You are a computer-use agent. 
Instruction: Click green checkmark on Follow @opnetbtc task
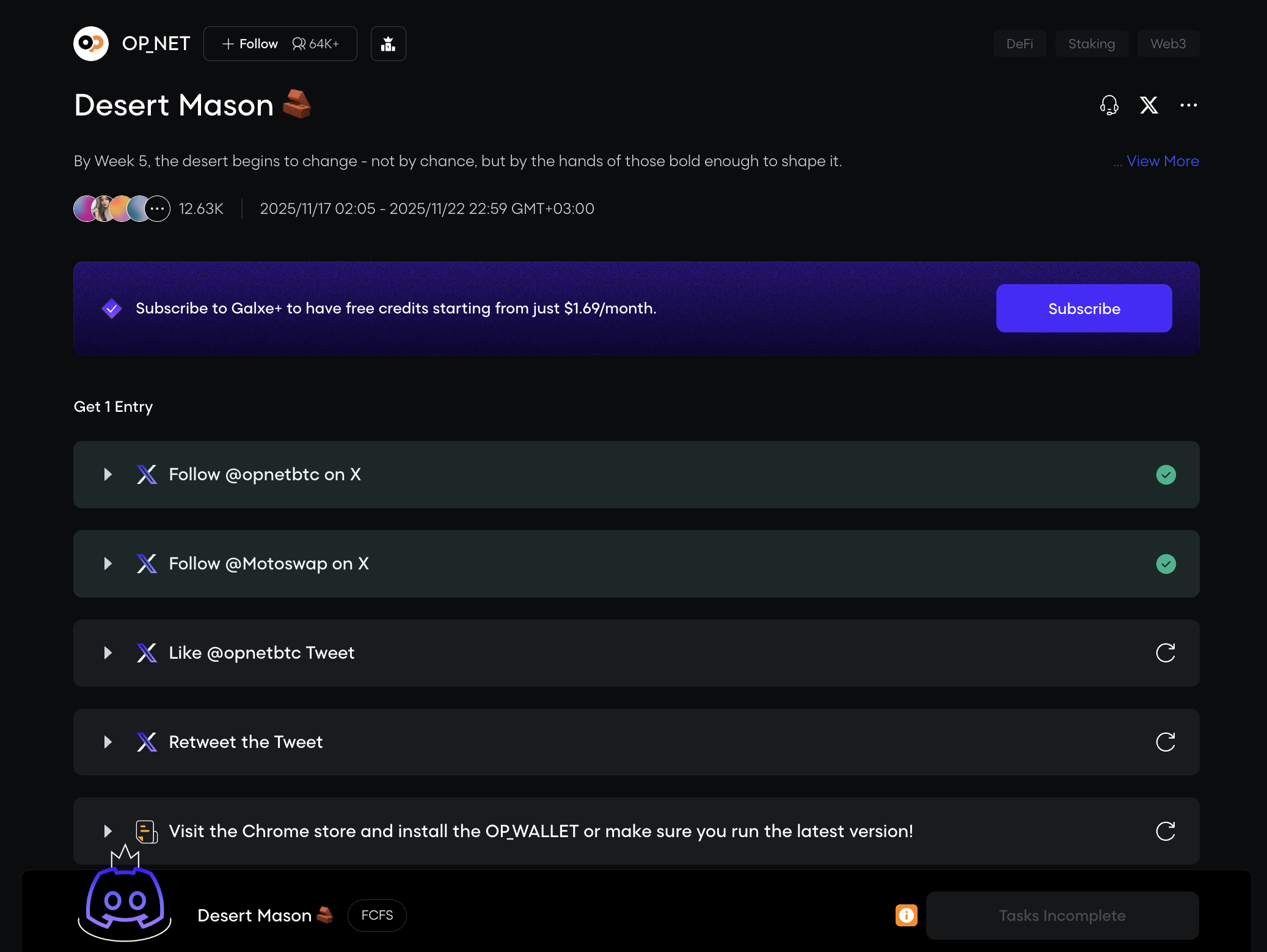[1166, 475]
